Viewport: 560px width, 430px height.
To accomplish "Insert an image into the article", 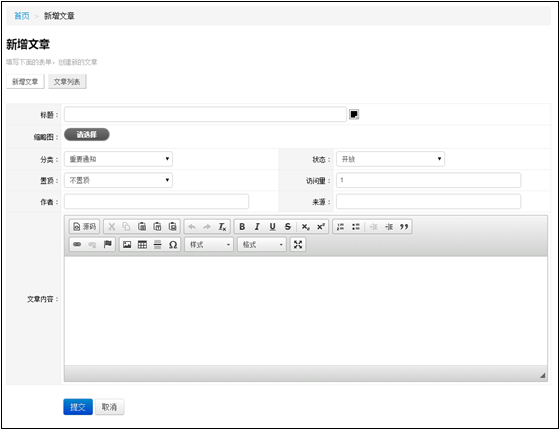I will (127, 245).
